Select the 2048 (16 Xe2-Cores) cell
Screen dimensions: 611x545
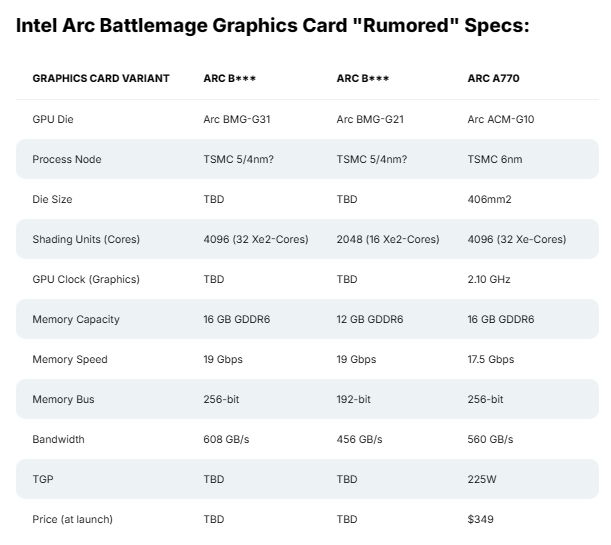(x=388, y=240)
